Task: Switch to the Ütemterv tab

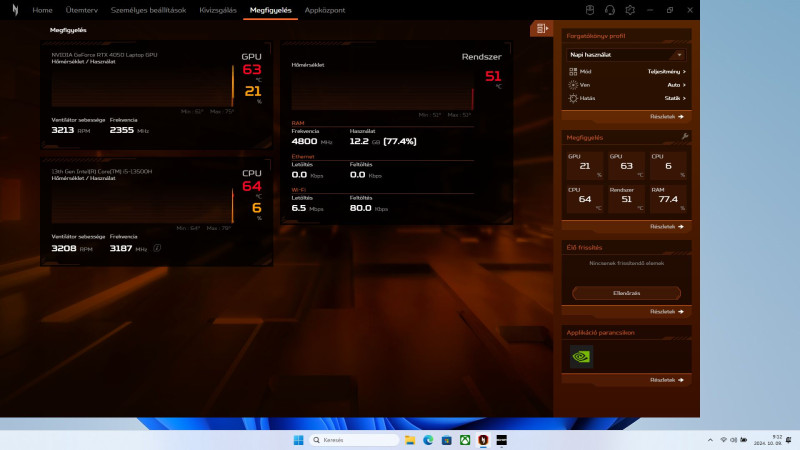Action: 82,10
